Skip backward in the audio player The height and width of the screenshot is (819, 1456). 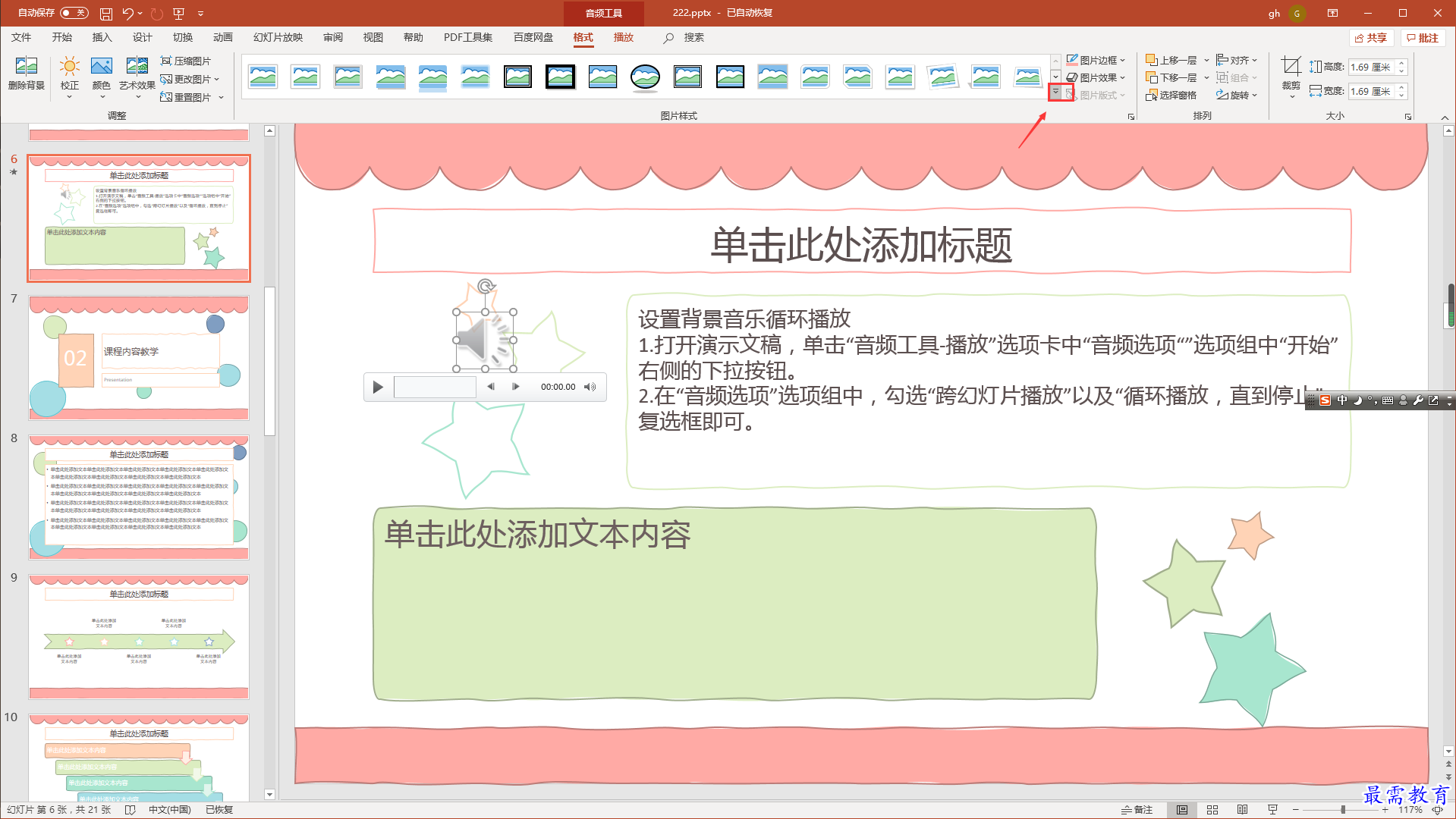tap(491, 387)
